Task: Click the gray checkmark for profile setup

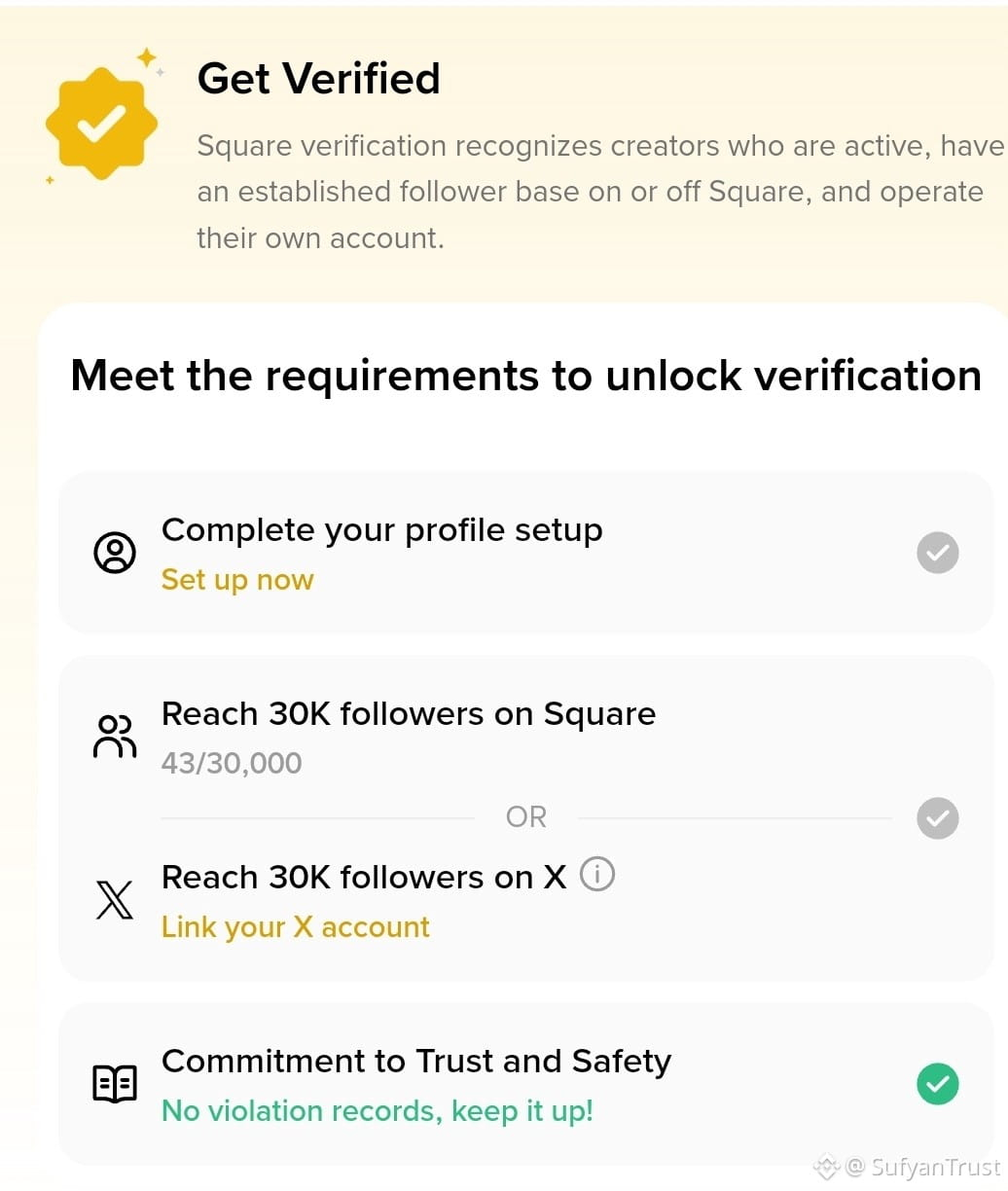Action: click(x=938, y=553)
